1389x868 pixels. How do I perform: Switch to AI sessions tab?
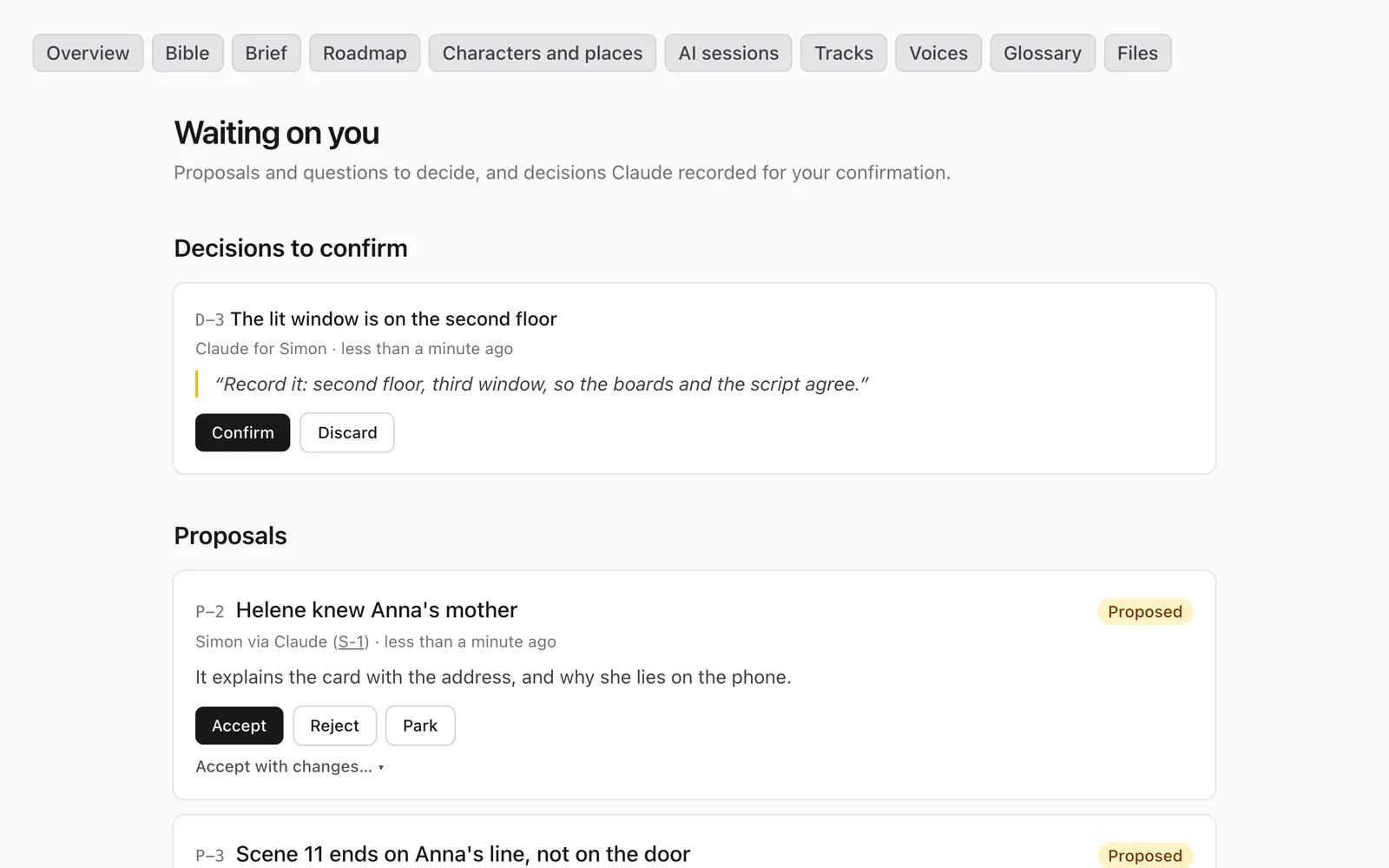(728, 53)
